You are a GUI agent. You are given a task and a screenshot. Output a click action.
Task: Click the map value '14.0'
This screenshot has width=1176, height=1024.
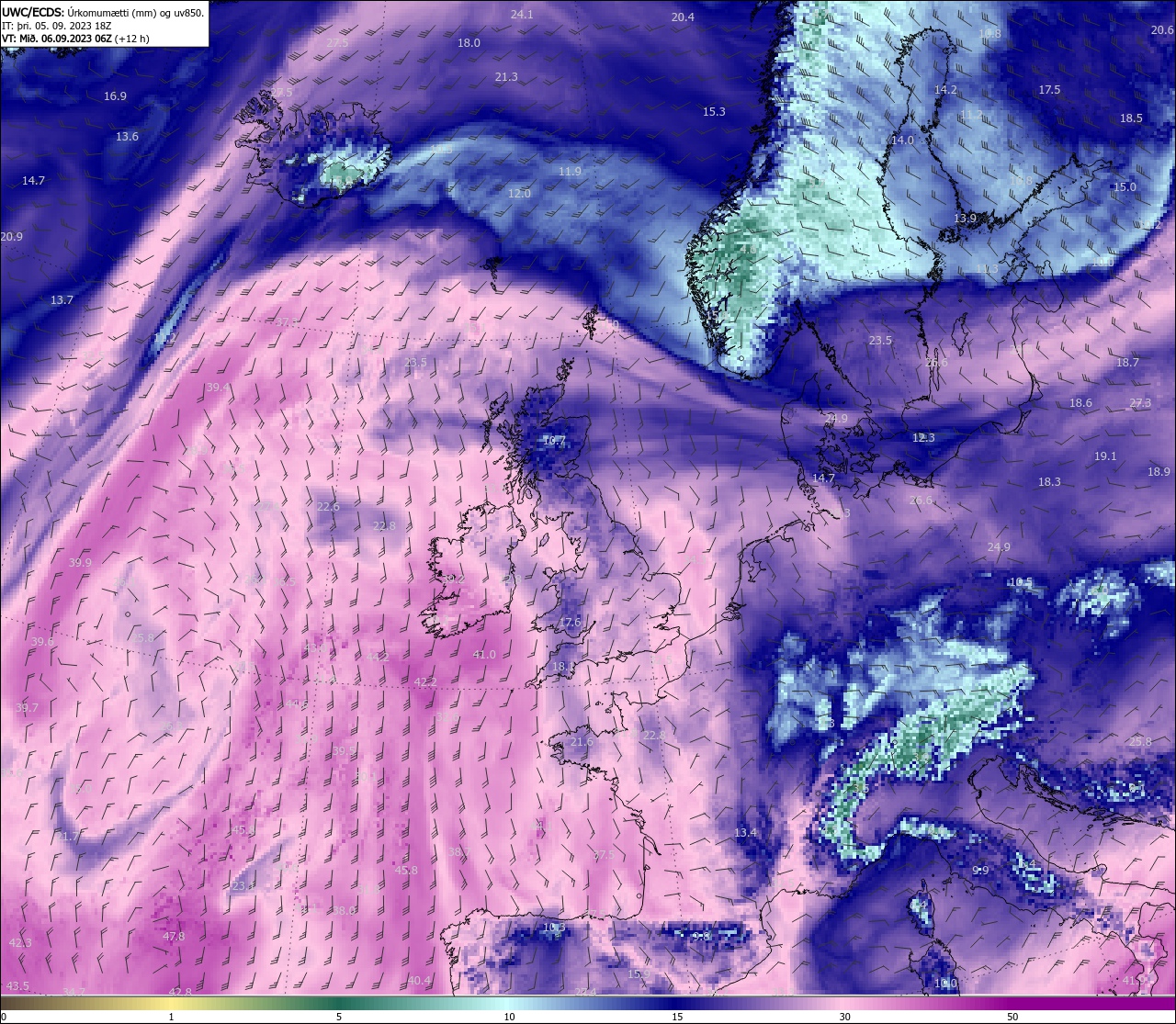pyautogui.click(x=902, y=141)
